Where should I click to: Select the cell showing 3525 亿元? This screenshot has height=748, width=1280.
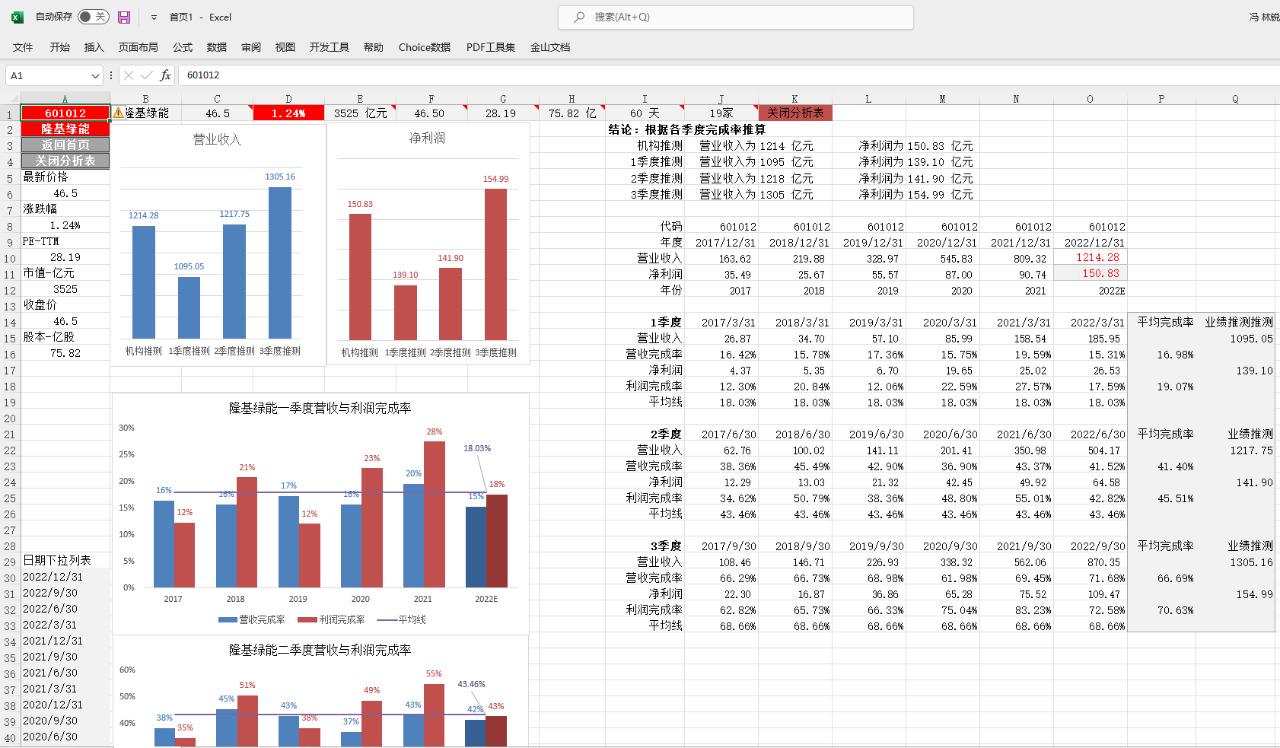click(x=361, y=113)
